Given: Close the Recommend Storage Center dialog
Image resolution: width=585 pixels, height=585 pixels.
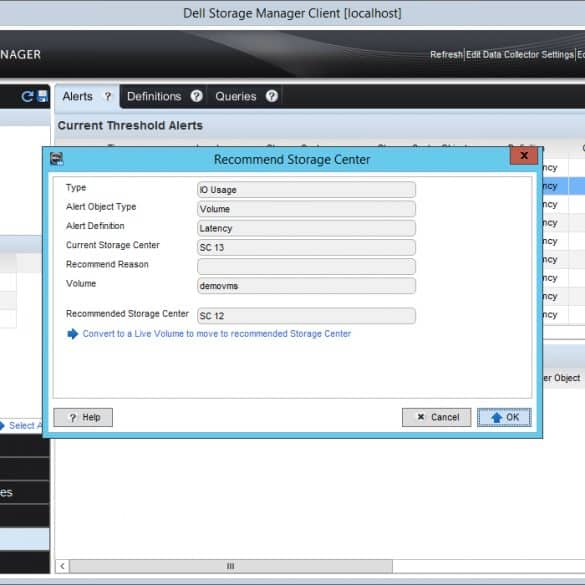Looking at the screenshot, I should [523, 156].
